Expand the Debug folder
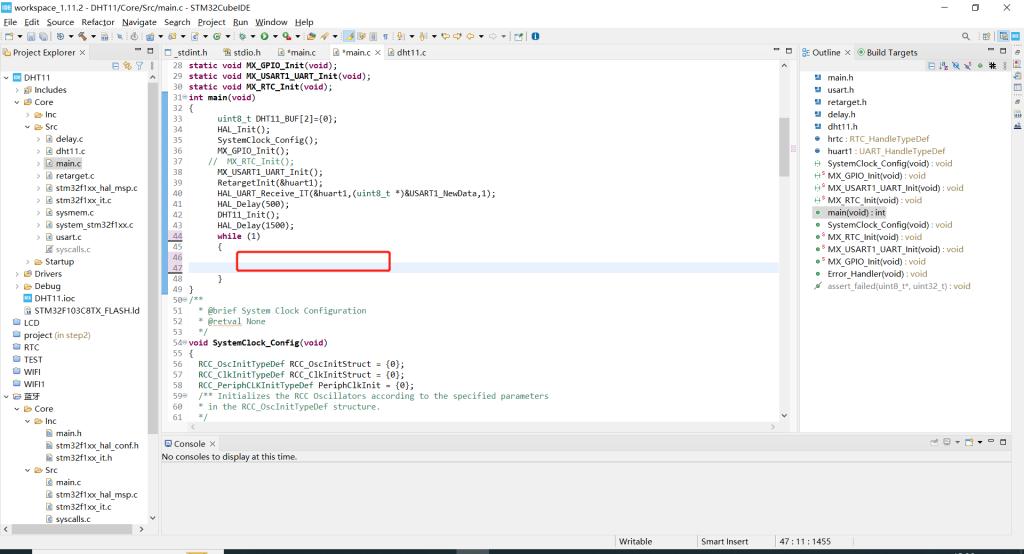The height and width of the screenshot is (554, 1024). click(17, 286)
